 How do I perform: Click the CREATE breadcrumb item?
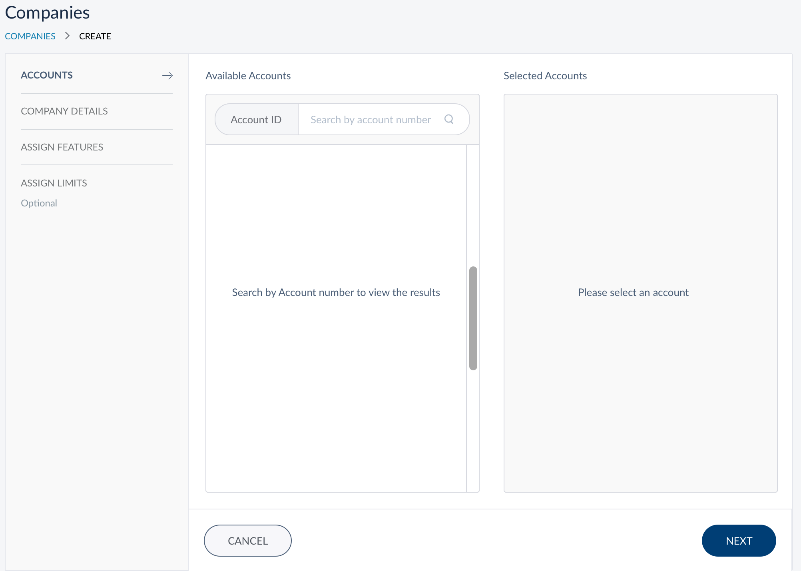point(95,36)
